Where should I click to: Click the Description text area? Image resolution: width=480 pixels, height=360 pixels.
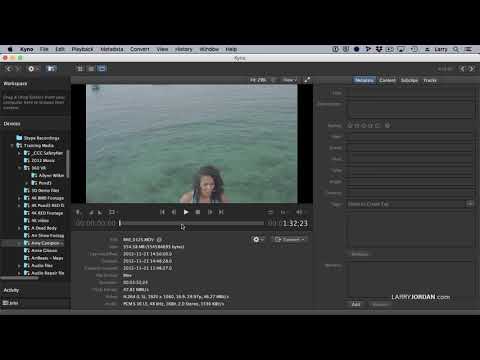409,109
